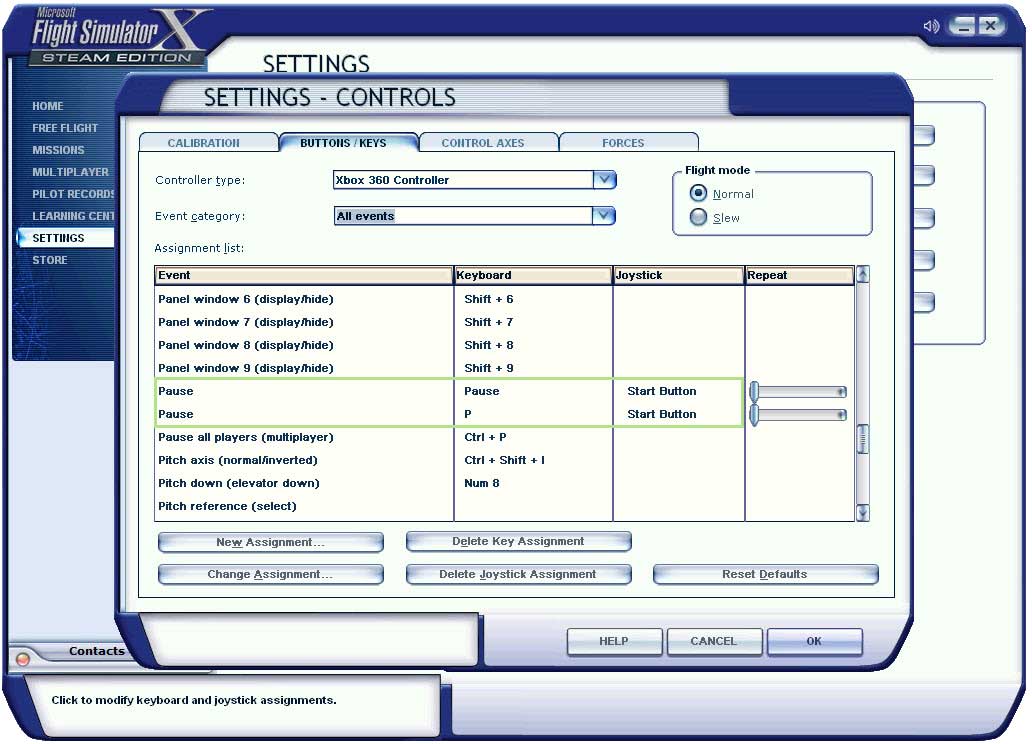The height and width of the screenshot is (744, 1032).
Task: Adjust repeat slider for Pause keyboard P row
Action: coord(798,415)
